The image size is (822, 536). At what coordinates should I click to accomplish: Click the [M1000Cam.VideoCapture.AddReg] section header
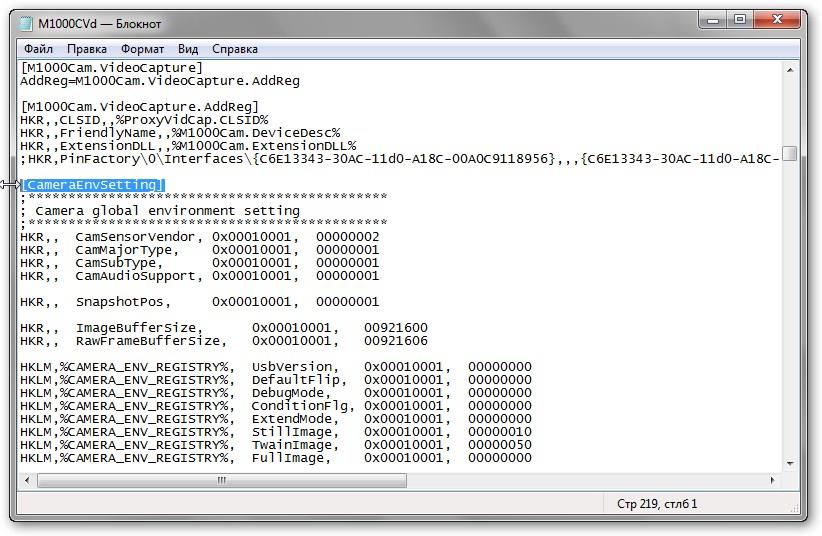[x=140, y=107]
